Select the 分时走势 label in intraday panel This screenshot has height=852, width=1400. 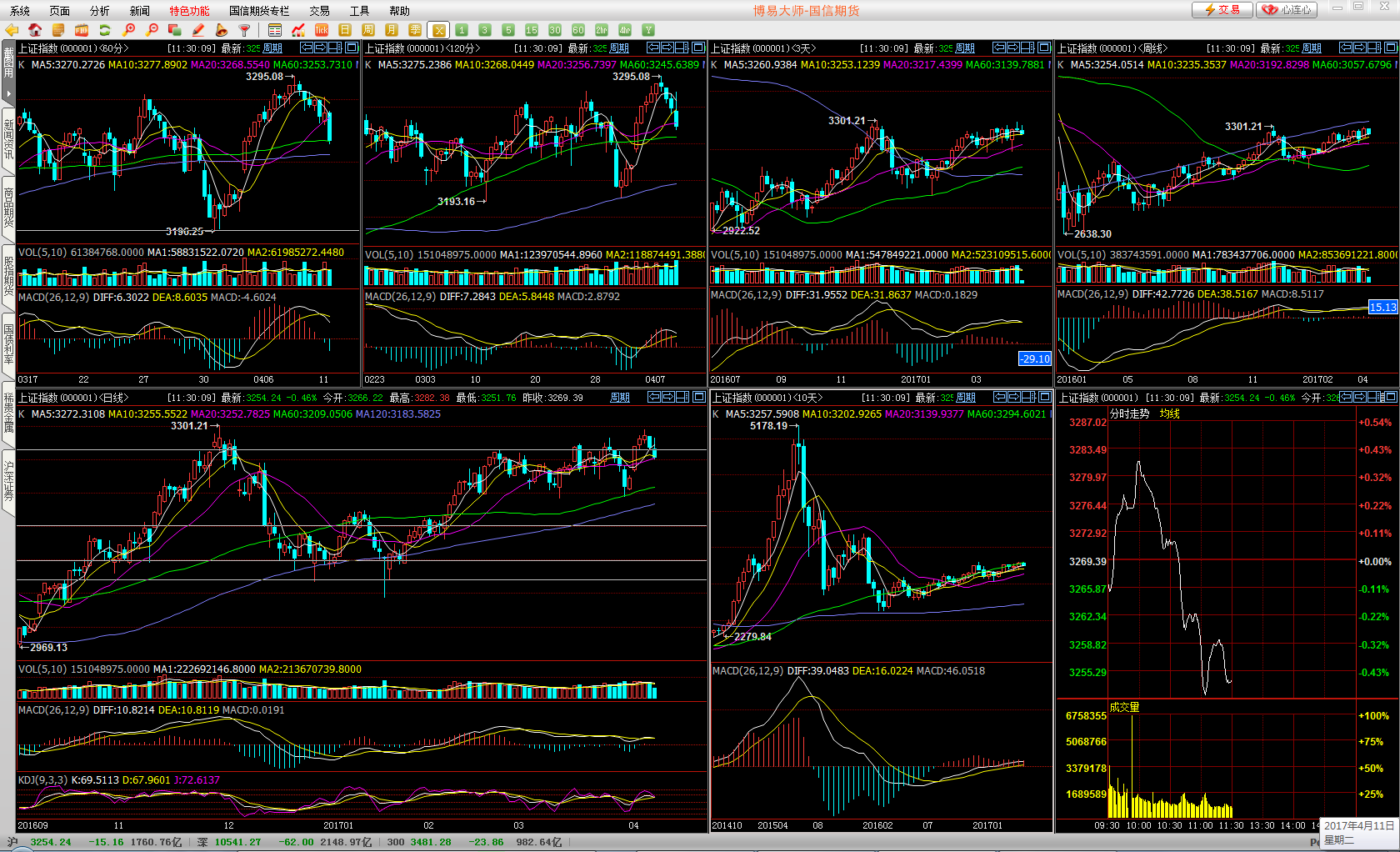(1129, 413)
